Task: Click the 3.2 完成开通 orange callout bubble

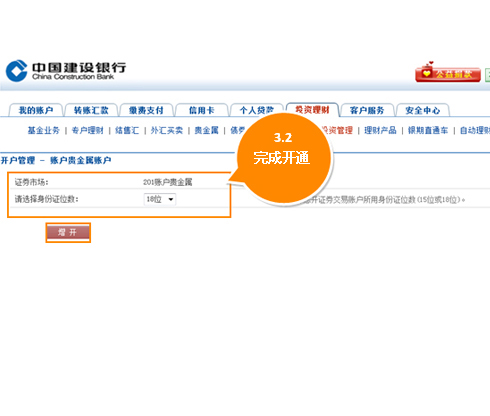Action: click(x=284, y=157)
